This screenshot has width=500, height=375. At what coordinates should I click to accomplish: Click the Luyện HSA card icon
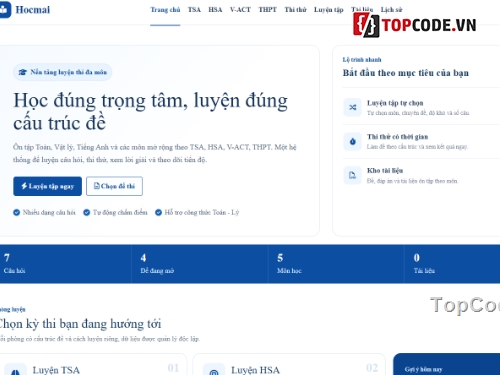click(214, 370)
